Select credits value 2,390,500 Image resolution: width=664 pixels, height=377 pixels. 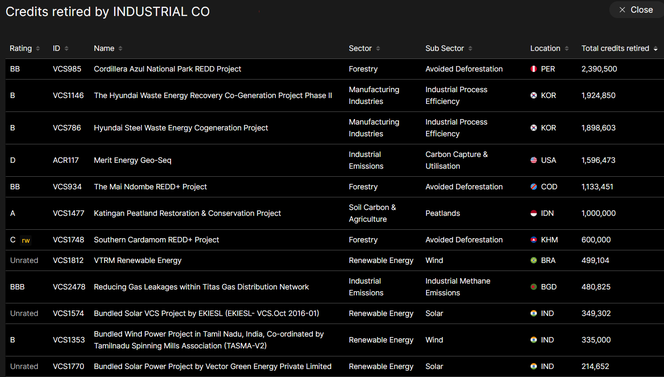pyautogui.click(x=599, y=69)
